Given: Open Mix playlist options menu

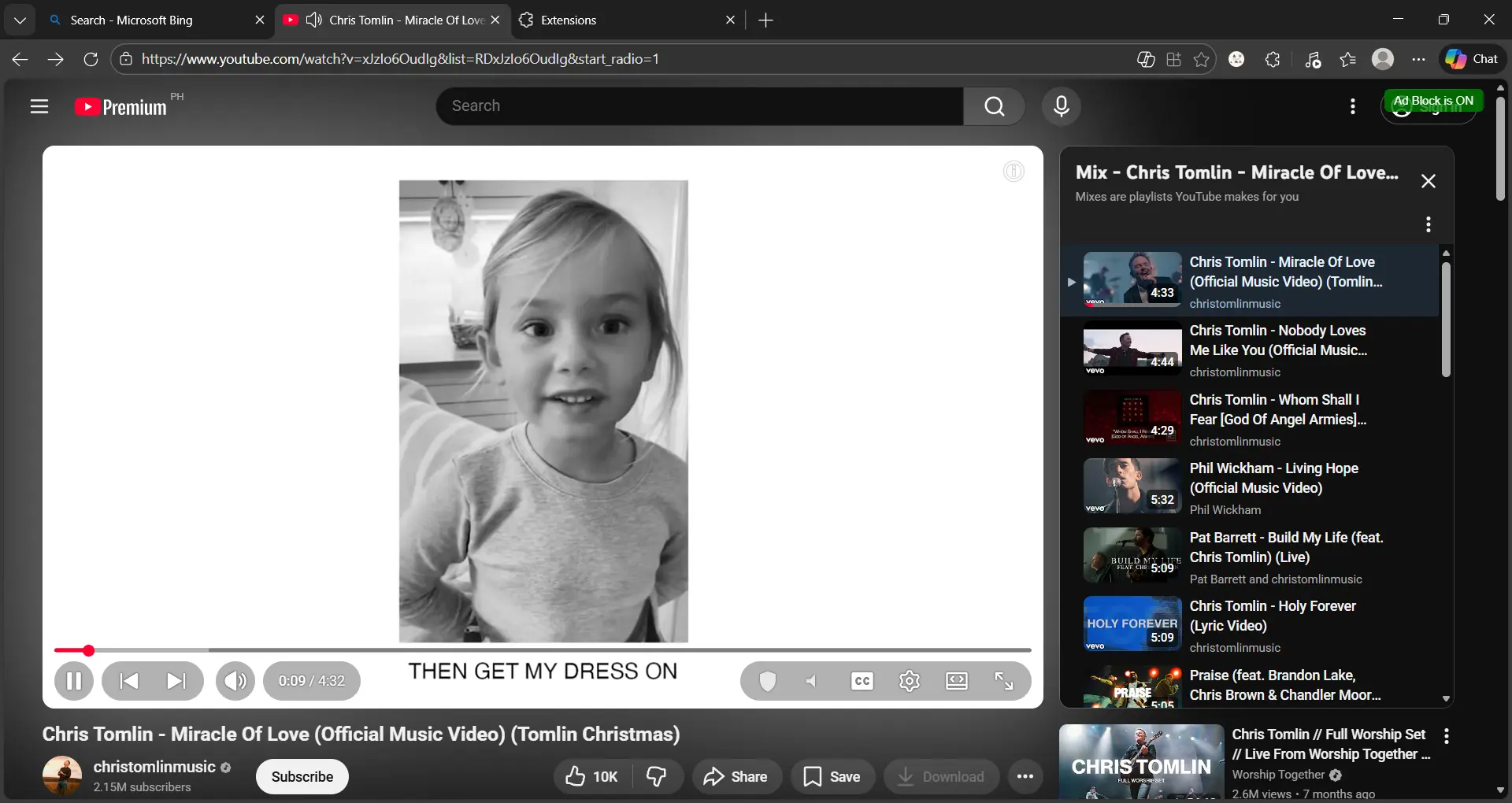Looking at the screenshot, I should pyautogui.click(x=1429, y=224).
